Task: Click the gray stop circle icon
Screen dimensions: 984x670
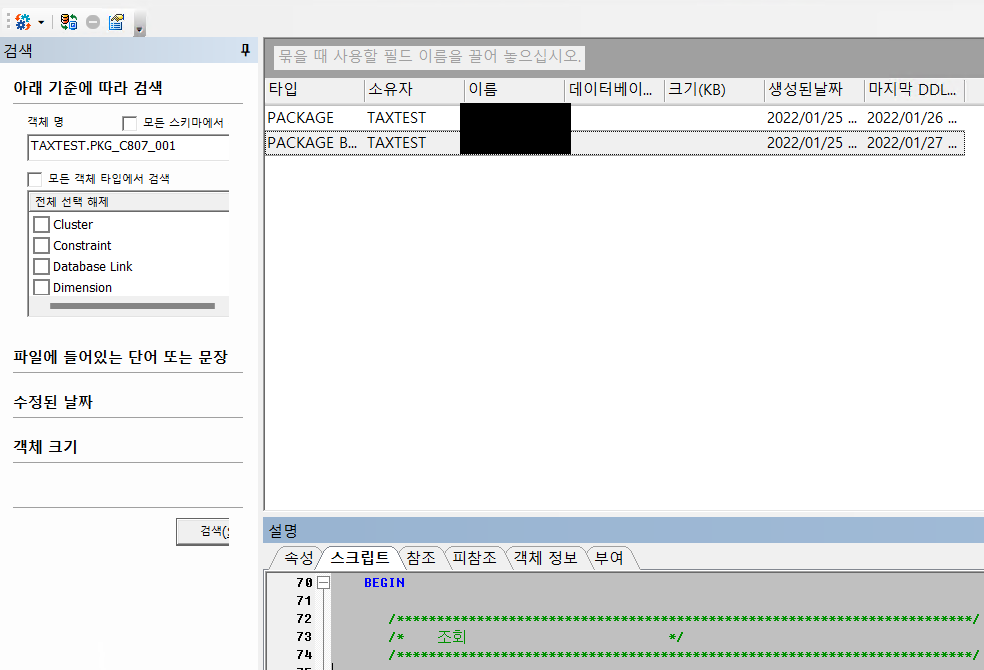Action: click(x=93, y=22)
